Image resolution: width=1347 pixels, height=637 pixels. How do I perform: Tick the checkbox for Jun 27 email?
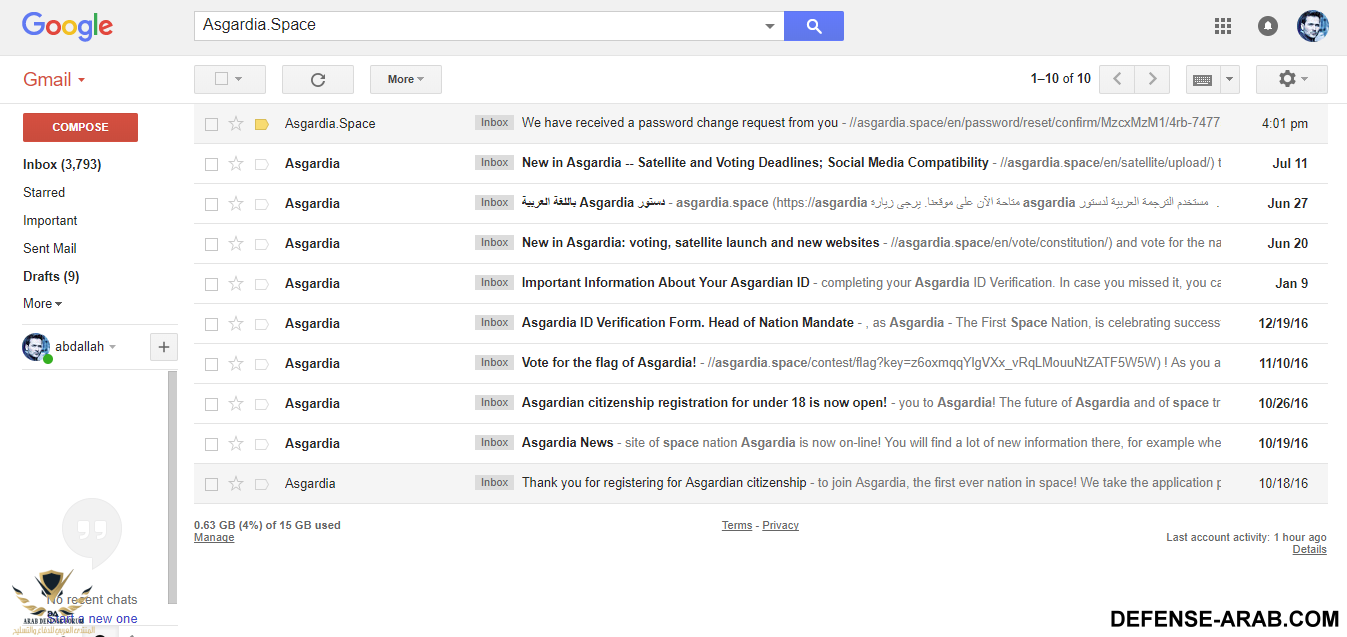(x=211, y=204)
